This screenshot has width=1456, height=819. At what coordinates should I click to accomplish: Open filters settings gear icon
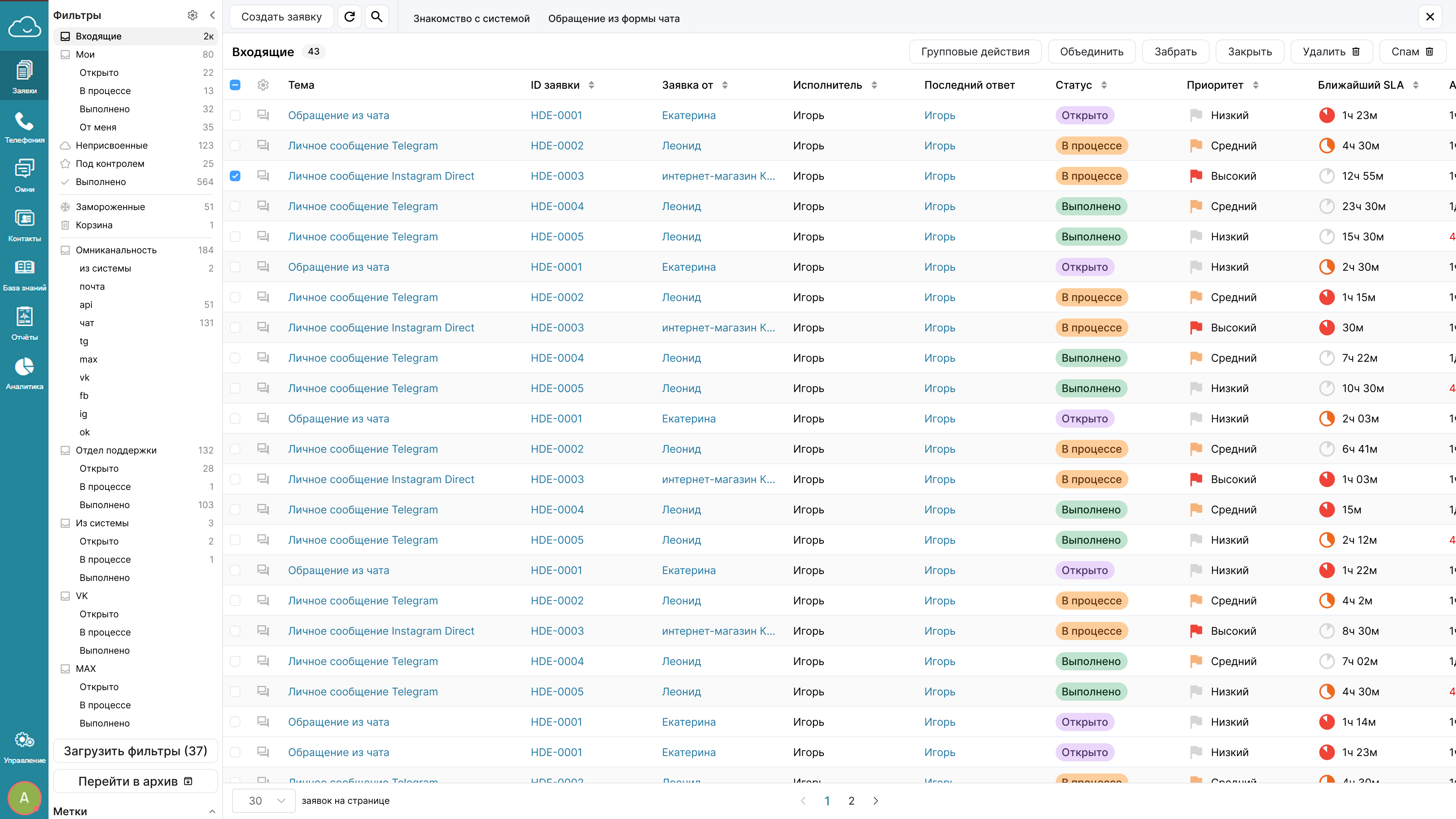(x=193, y=15)
